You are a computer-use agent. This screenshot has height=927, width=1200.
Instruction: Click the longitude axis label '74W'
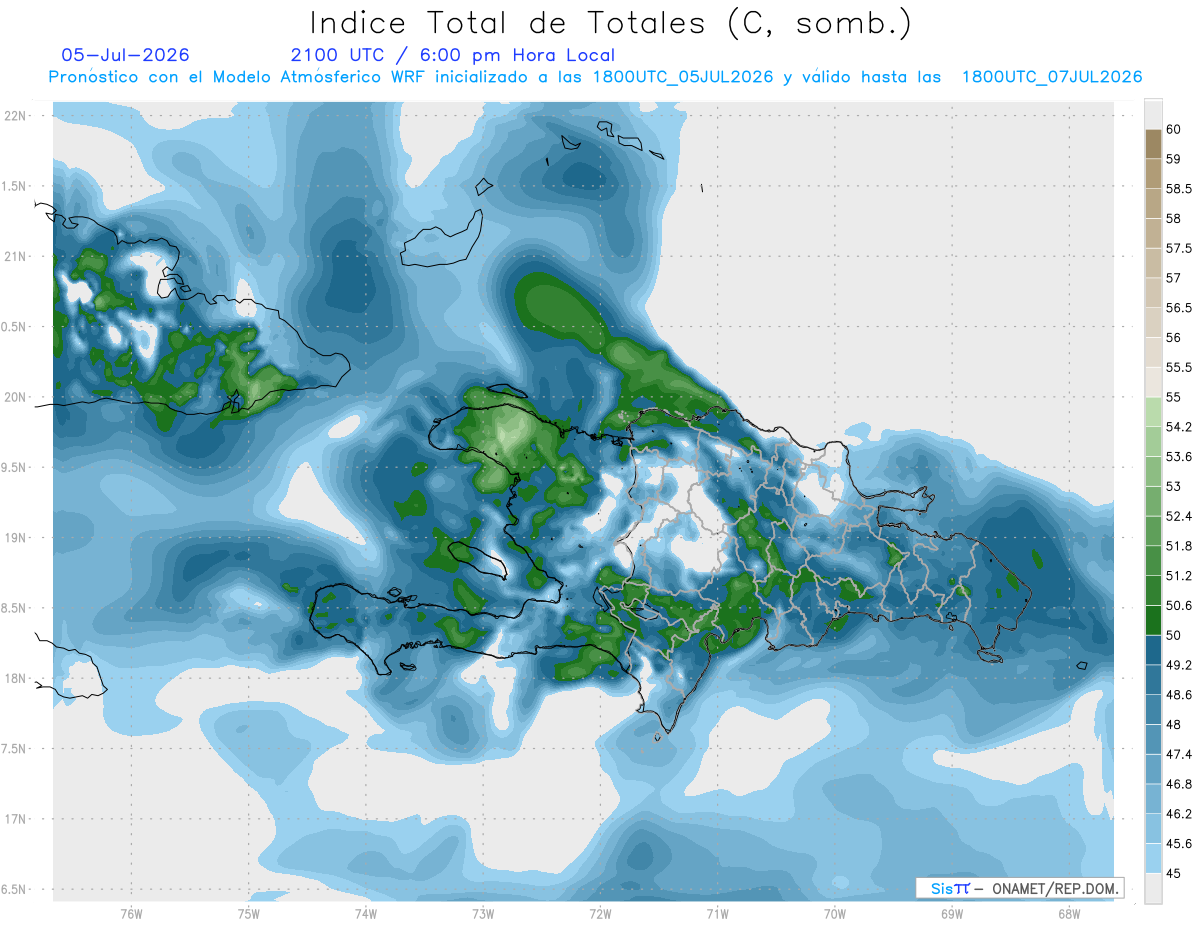366,914
